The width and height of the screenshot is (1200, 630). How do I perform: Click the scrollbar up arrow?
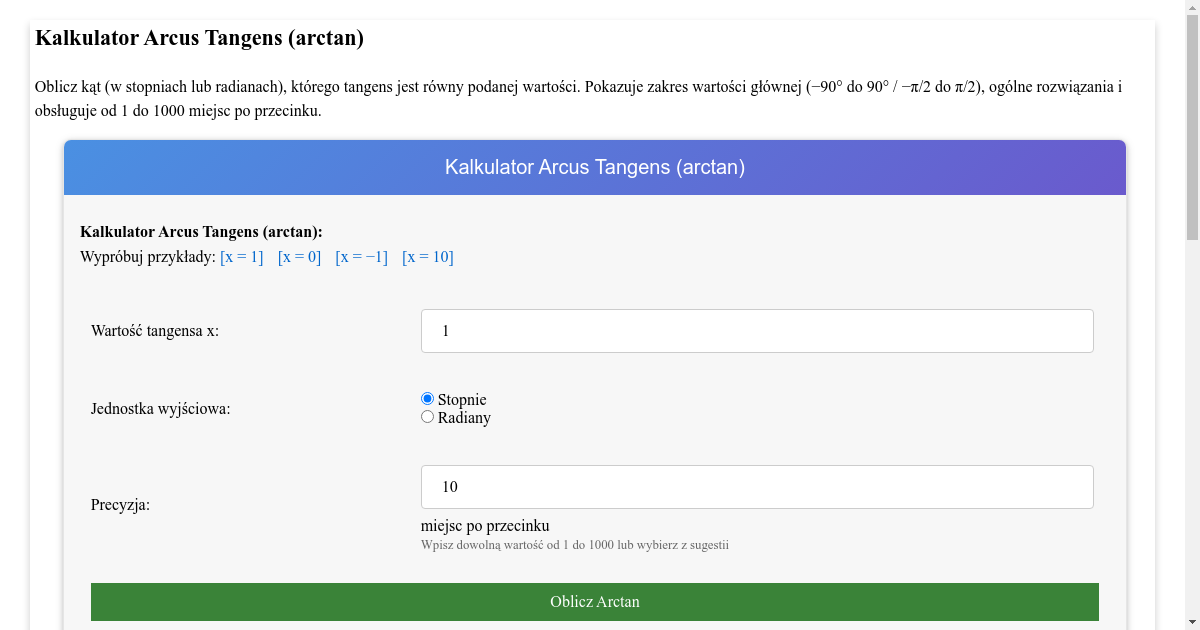(x=1191, y=8)
